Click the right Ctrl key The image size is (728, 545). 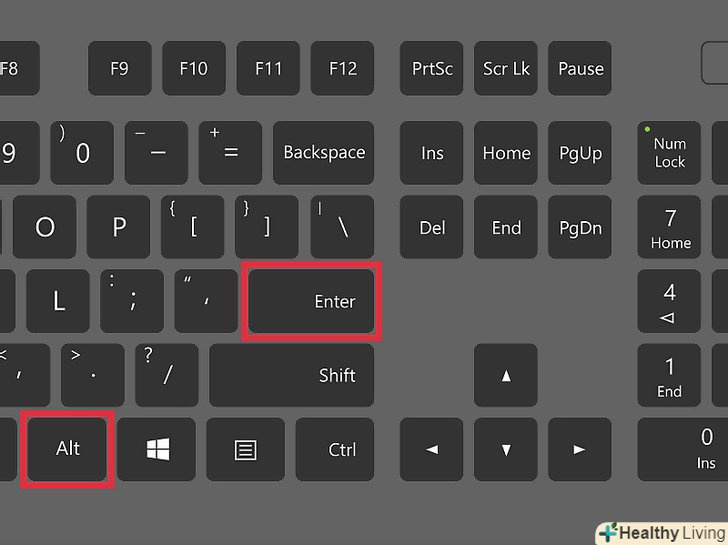point(335,449)
